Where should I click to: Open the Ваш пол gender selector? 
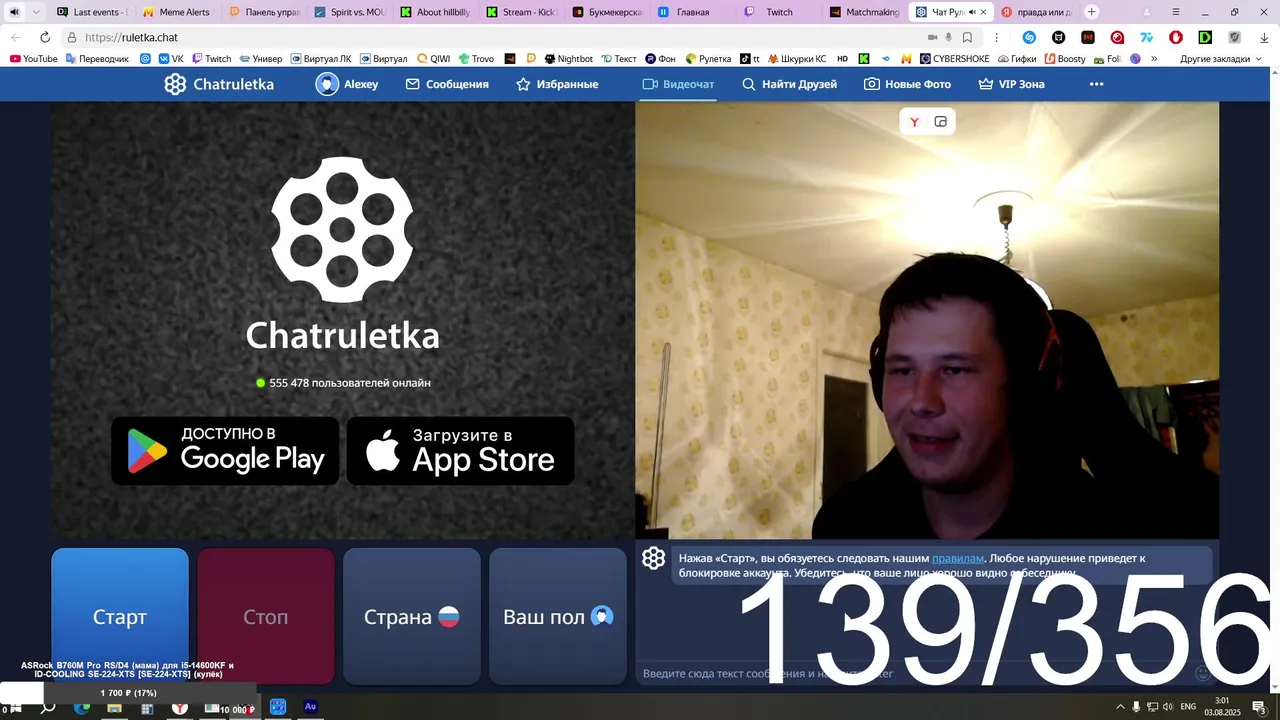[x=558, y=616]
